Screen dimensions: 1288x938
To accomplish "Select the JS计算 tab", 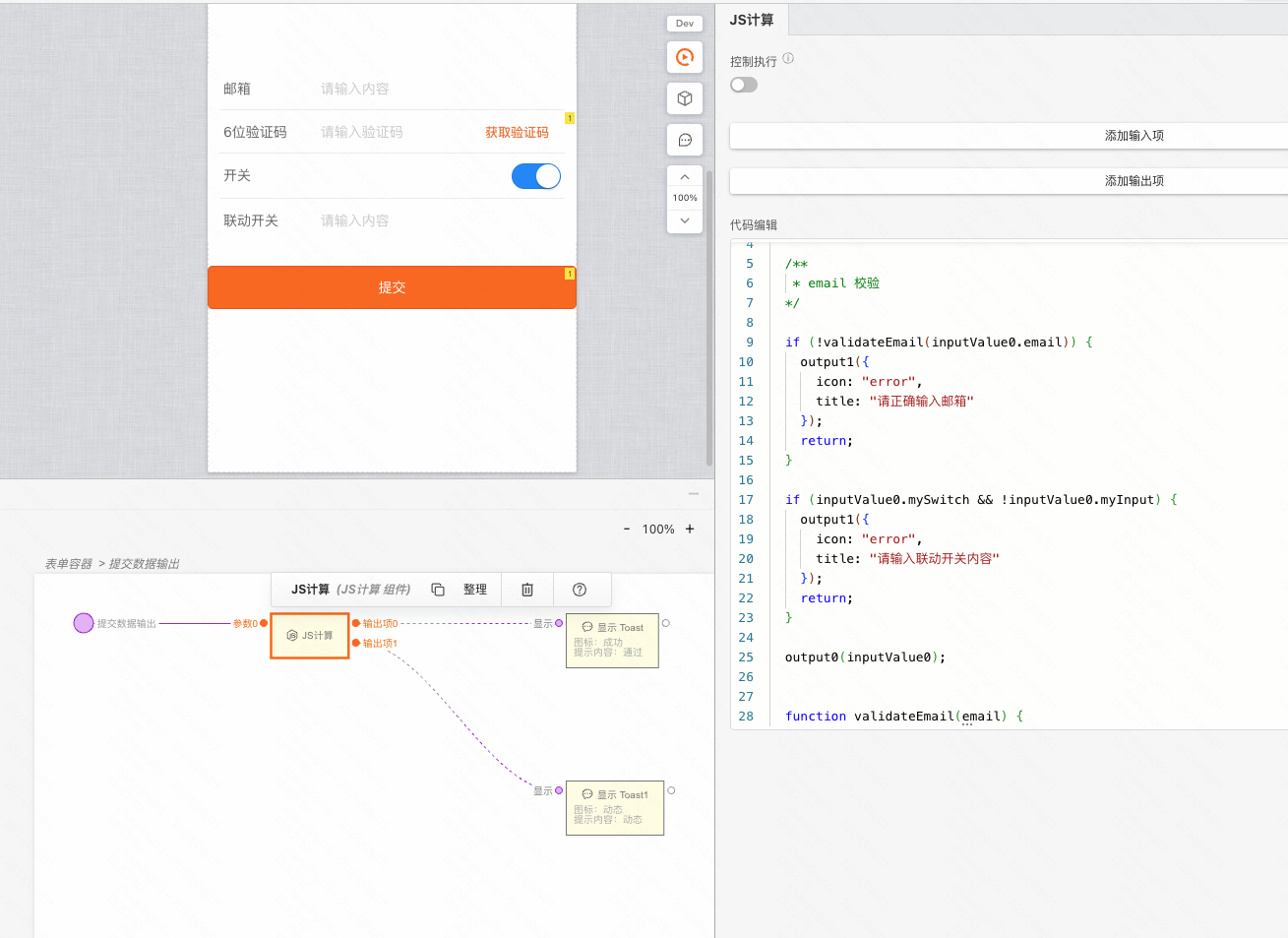I will click(x=752, y=20).
